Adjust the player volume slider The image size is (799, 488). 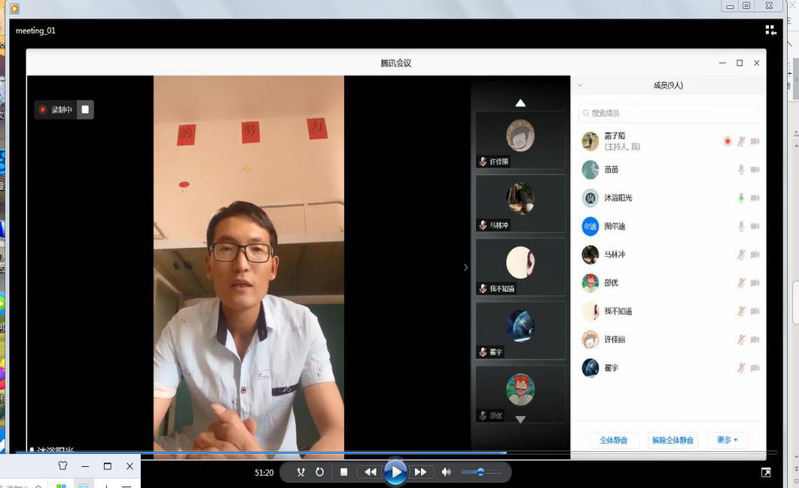(480, 472)
